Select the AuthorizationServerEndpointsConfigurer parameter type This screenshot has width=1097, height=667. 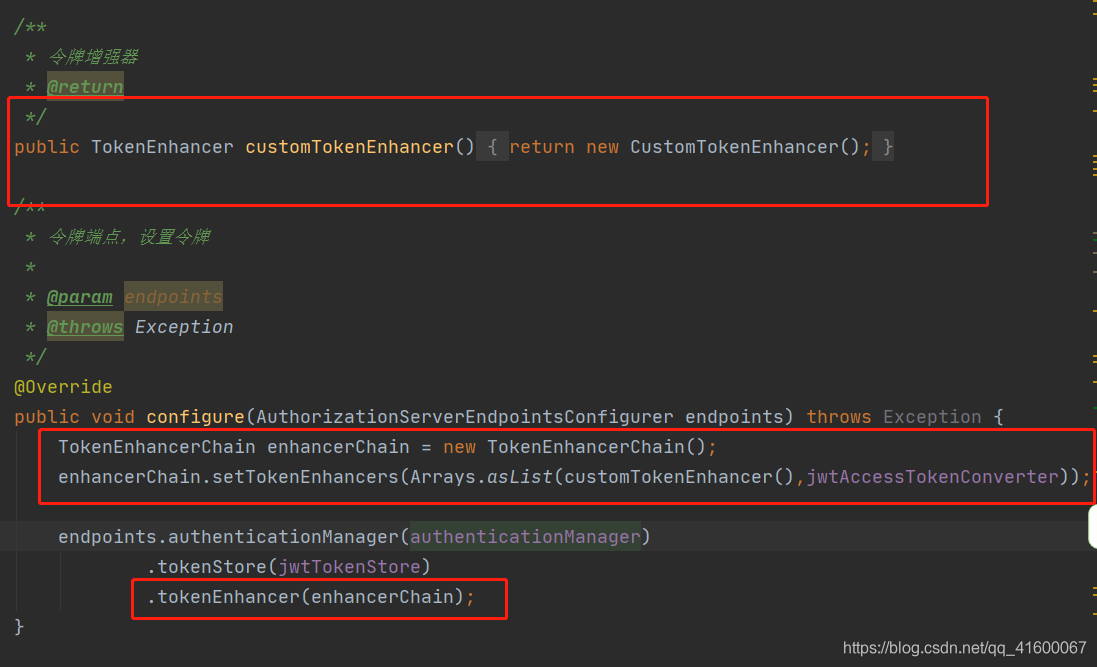coord(465,417)
